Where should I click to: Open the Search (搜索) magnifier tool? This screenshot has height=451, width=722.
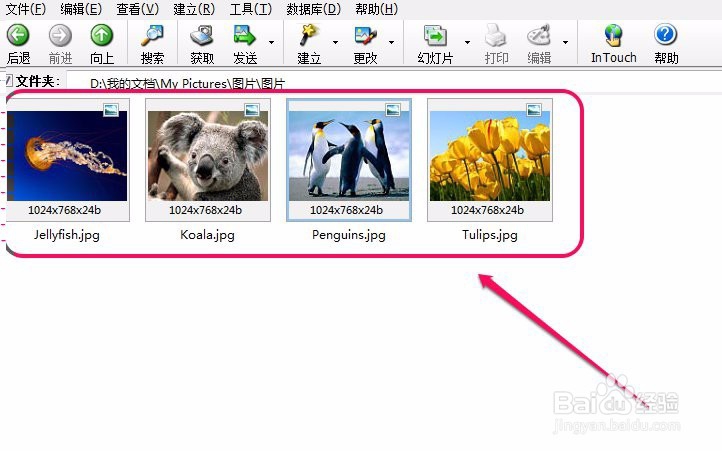coord(152,35)
